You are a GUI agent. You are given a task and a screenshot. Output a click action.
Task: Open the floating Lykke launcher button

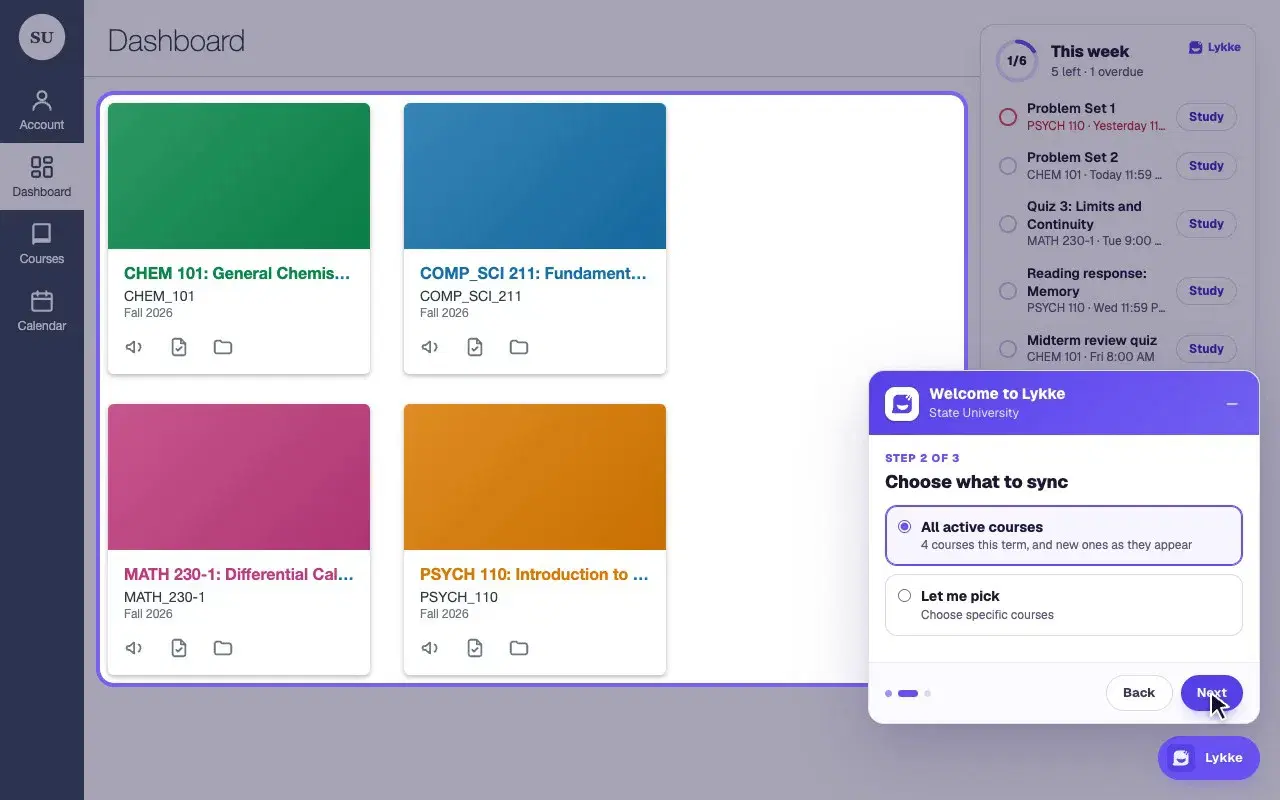(1209, 758)
